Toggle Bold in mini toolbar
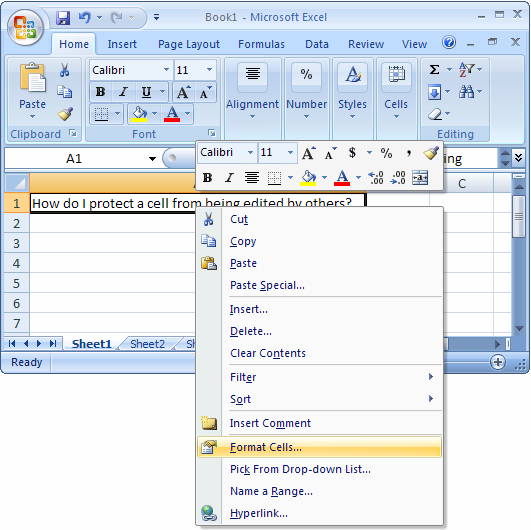The image size is (531, 530). coord(207,177)
